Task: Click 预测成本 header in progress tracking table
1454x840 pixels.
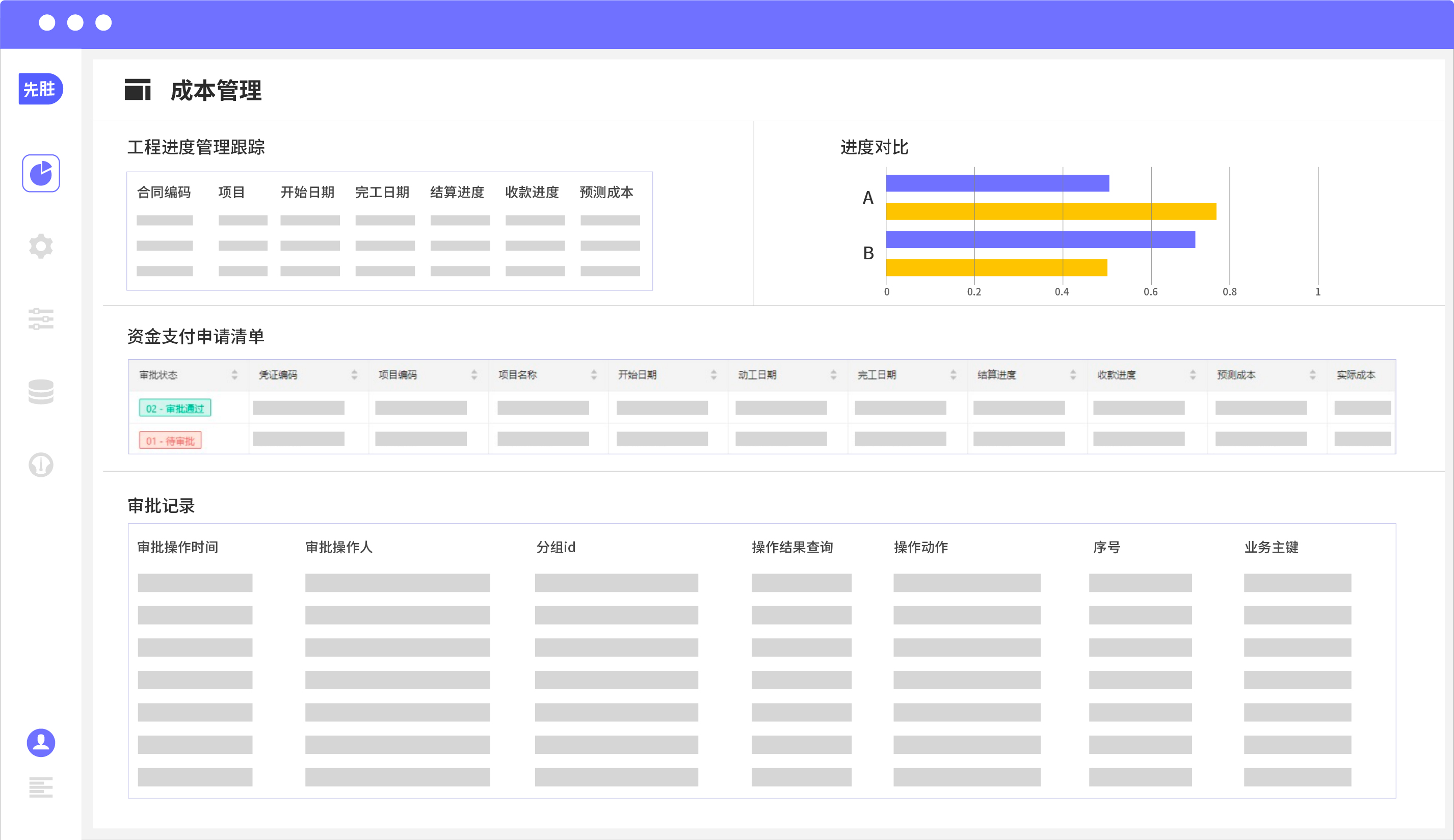Action: point(606,192)
